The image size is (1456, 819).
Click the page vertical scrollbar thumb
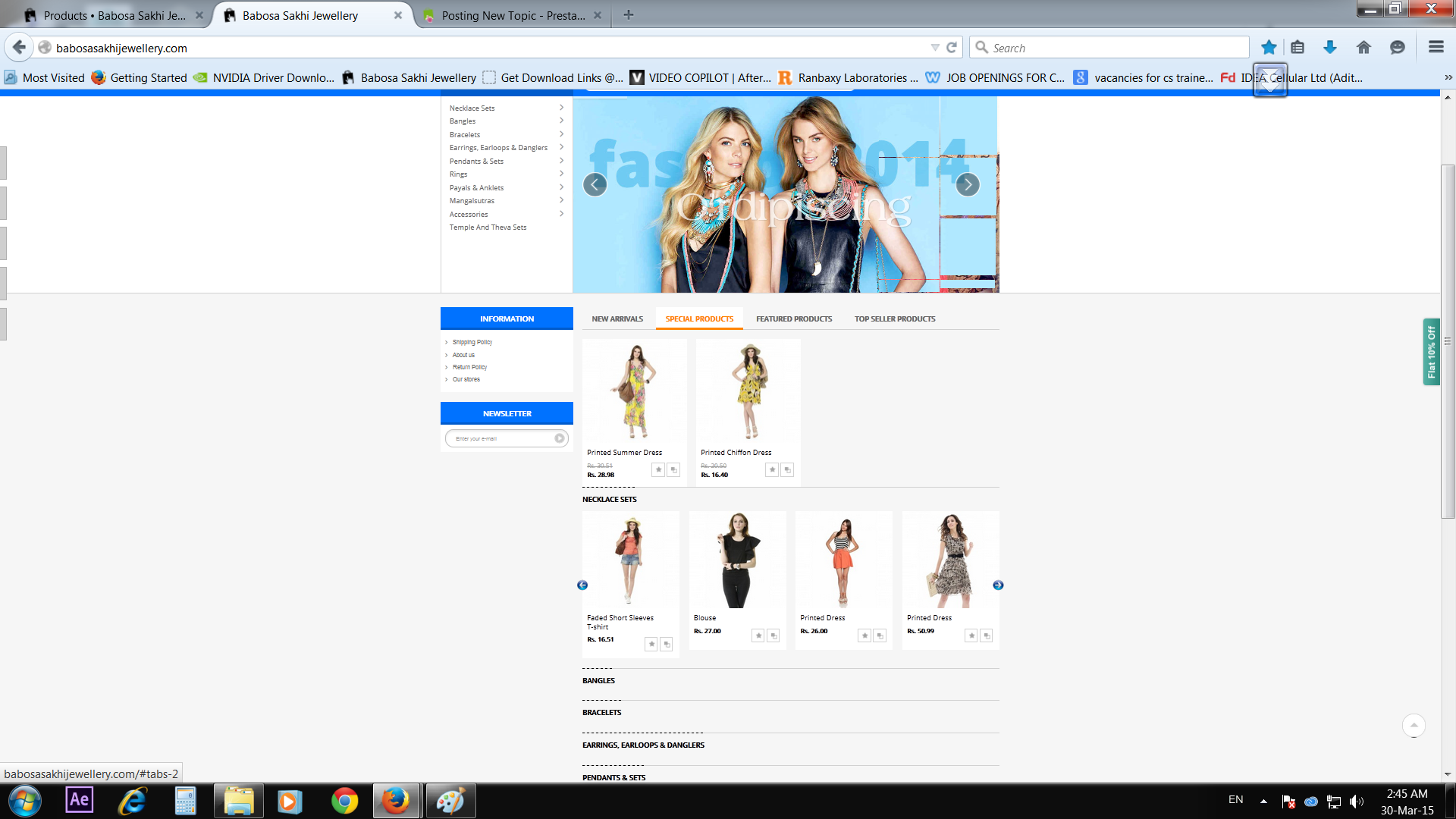pos(1448,341)
